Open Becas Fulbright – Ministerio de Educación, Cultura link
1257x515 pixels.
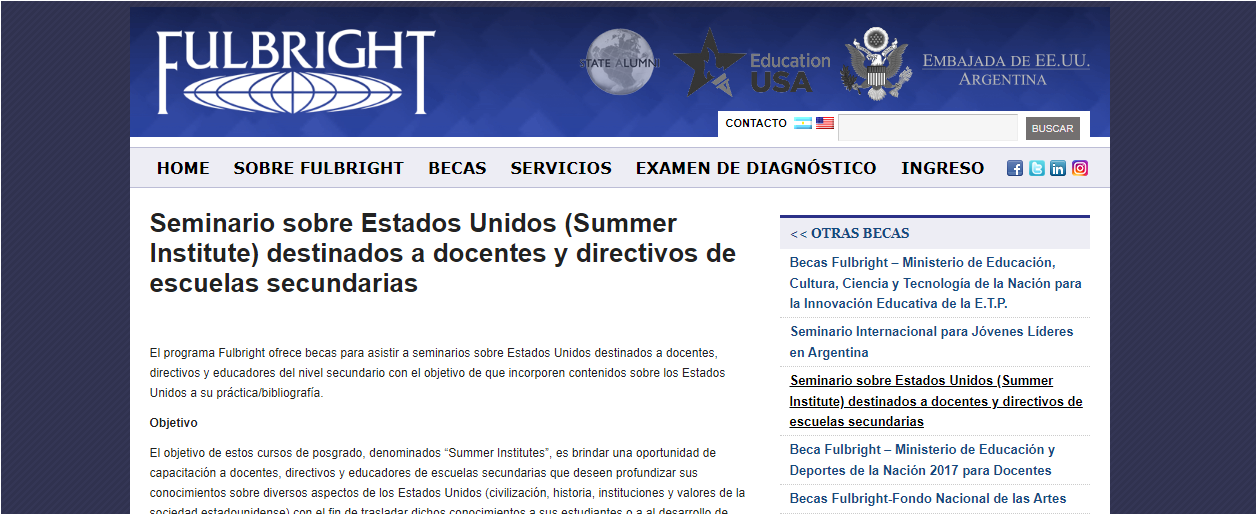(x=936, y=283)
